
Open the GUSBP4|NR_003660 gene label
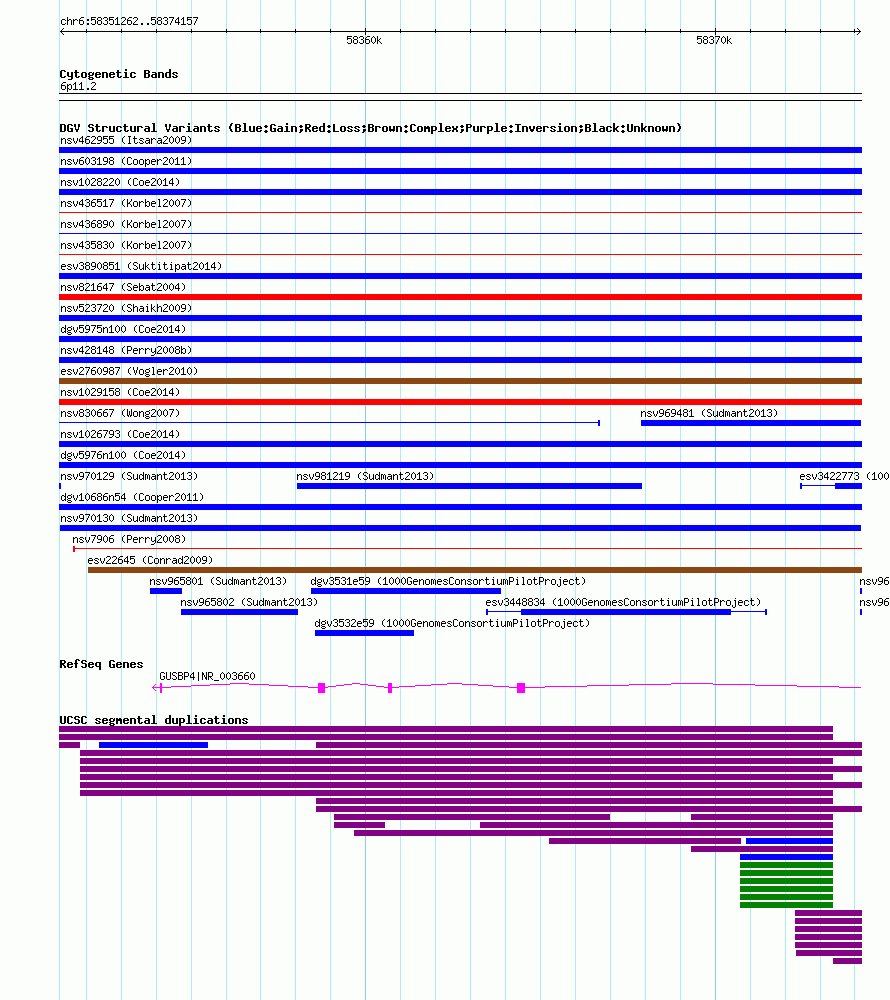pos(207,677)
